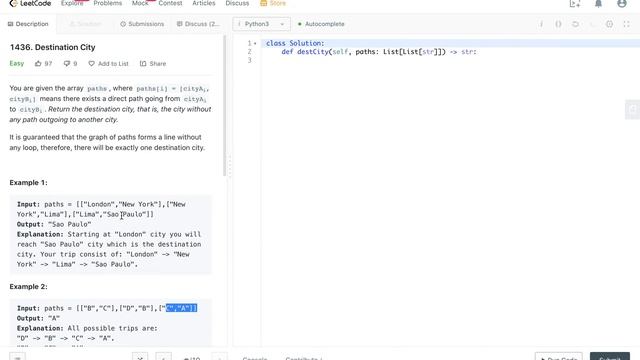Open the problems list menu icon
The height and width of the screenshot is (360, 640).
click(x=18, y=357)
